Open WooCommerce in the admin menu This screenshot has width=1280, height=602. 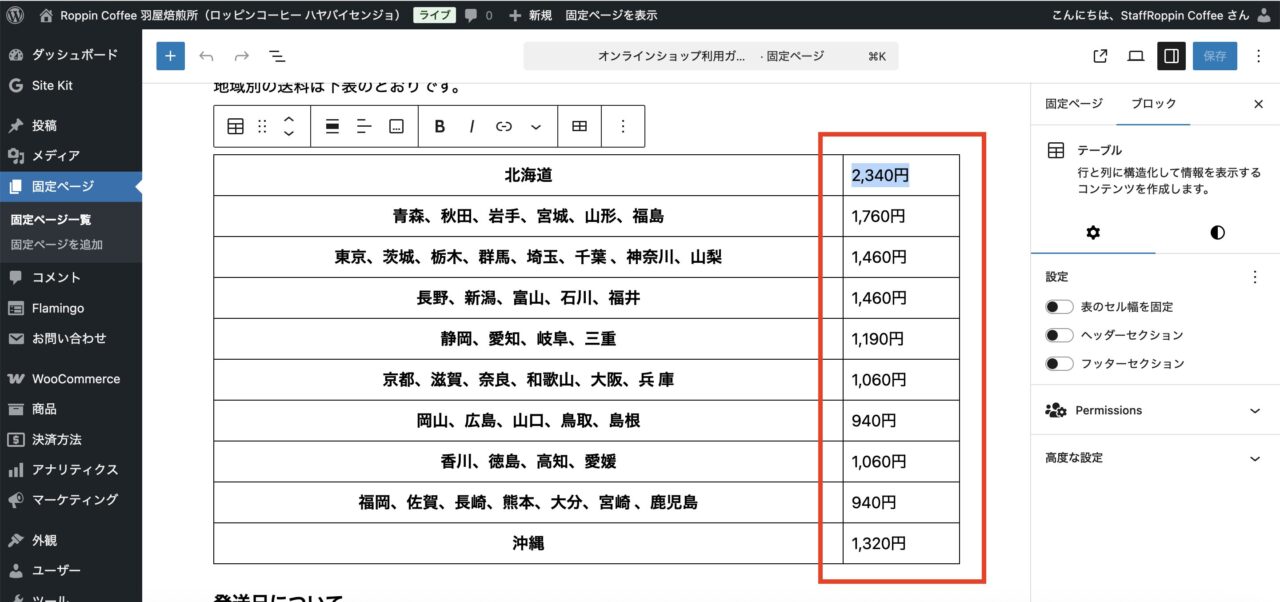pos(75,379)
